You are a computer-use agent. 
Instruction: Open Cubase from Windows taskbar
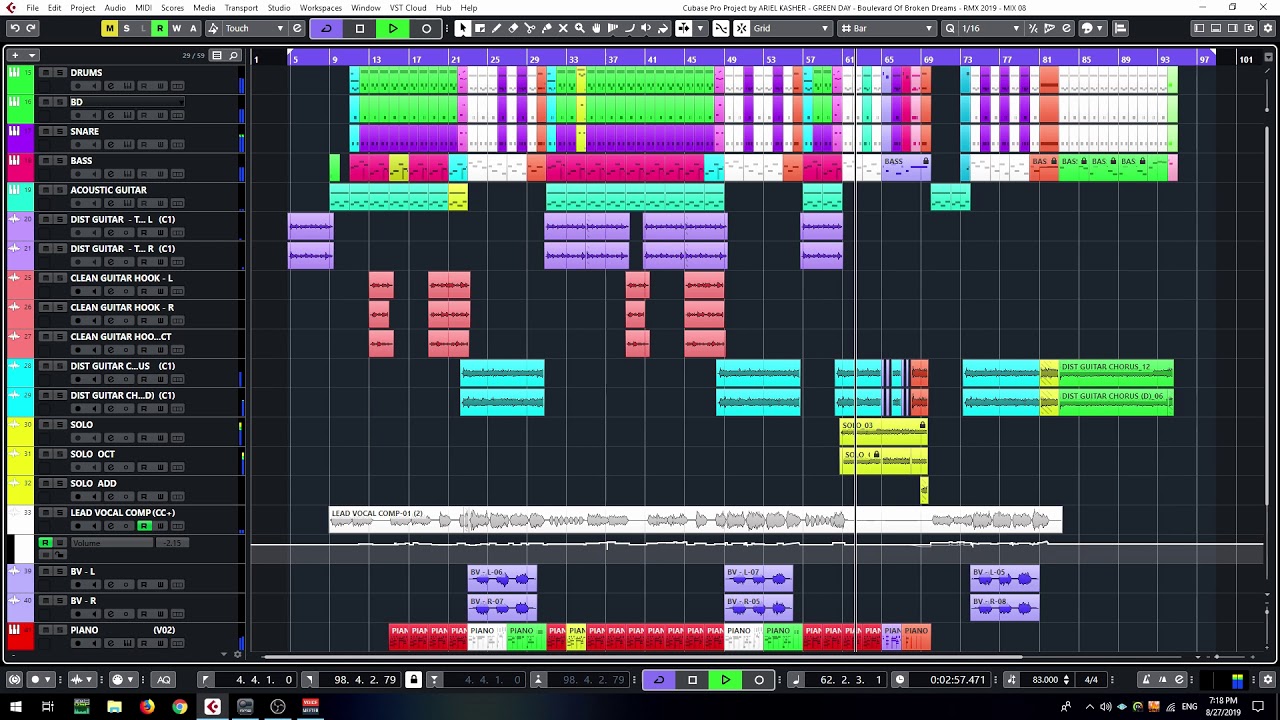(212, 707)
